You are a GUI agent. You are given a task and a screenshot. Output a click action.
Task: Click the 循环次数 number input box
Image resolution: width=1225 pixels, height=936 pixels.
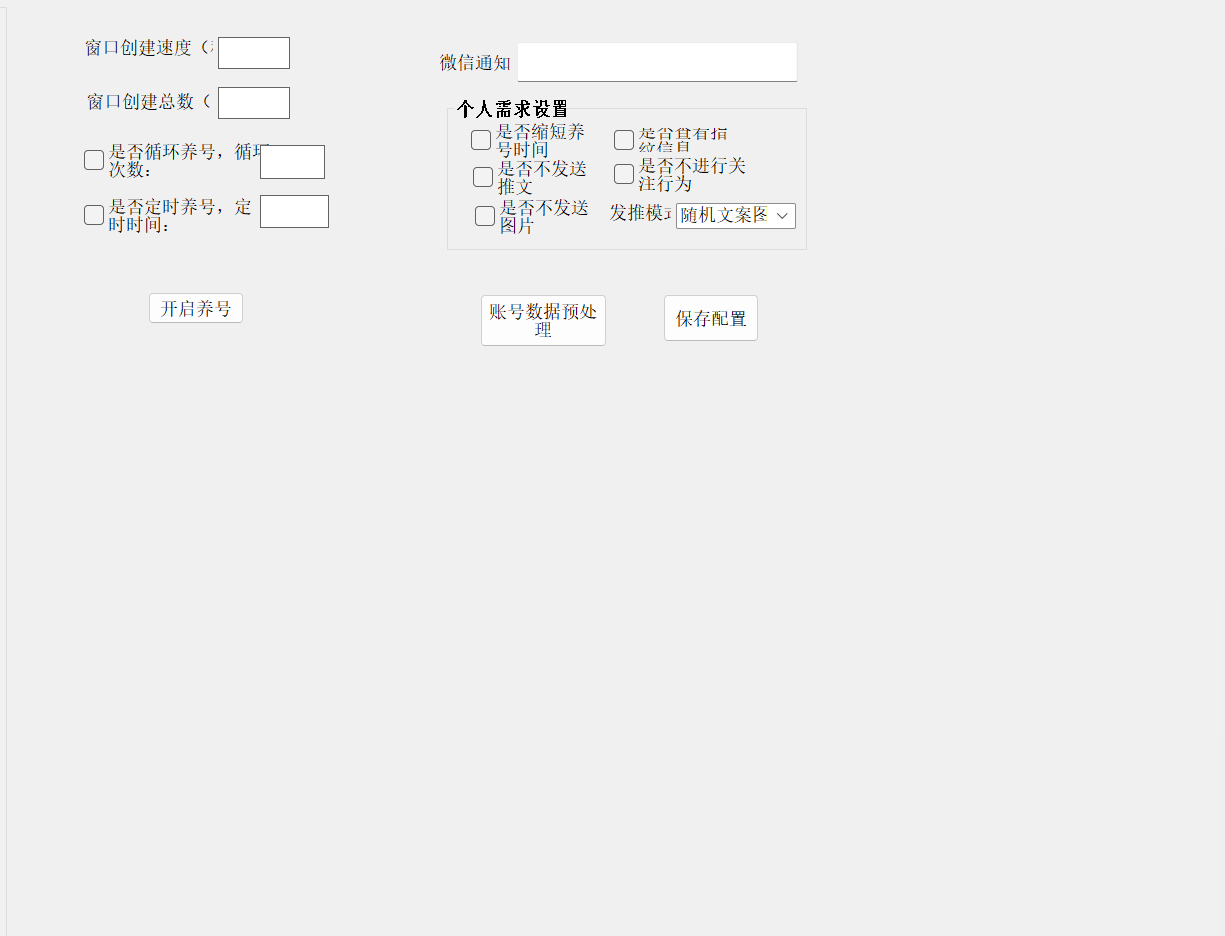pyautogui.click(x=292, y=162)
